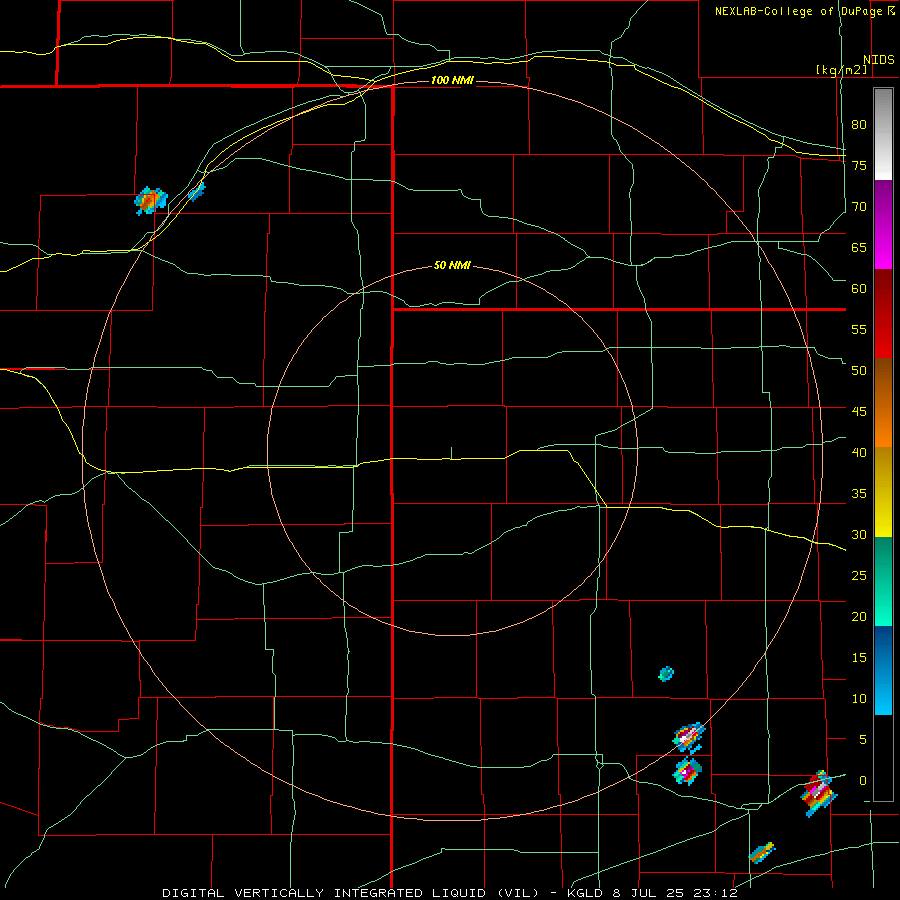The height and width of the screenshot is (900, 900).
Task: Click the 60 value on color scale
Action: [x=859, y=289]
